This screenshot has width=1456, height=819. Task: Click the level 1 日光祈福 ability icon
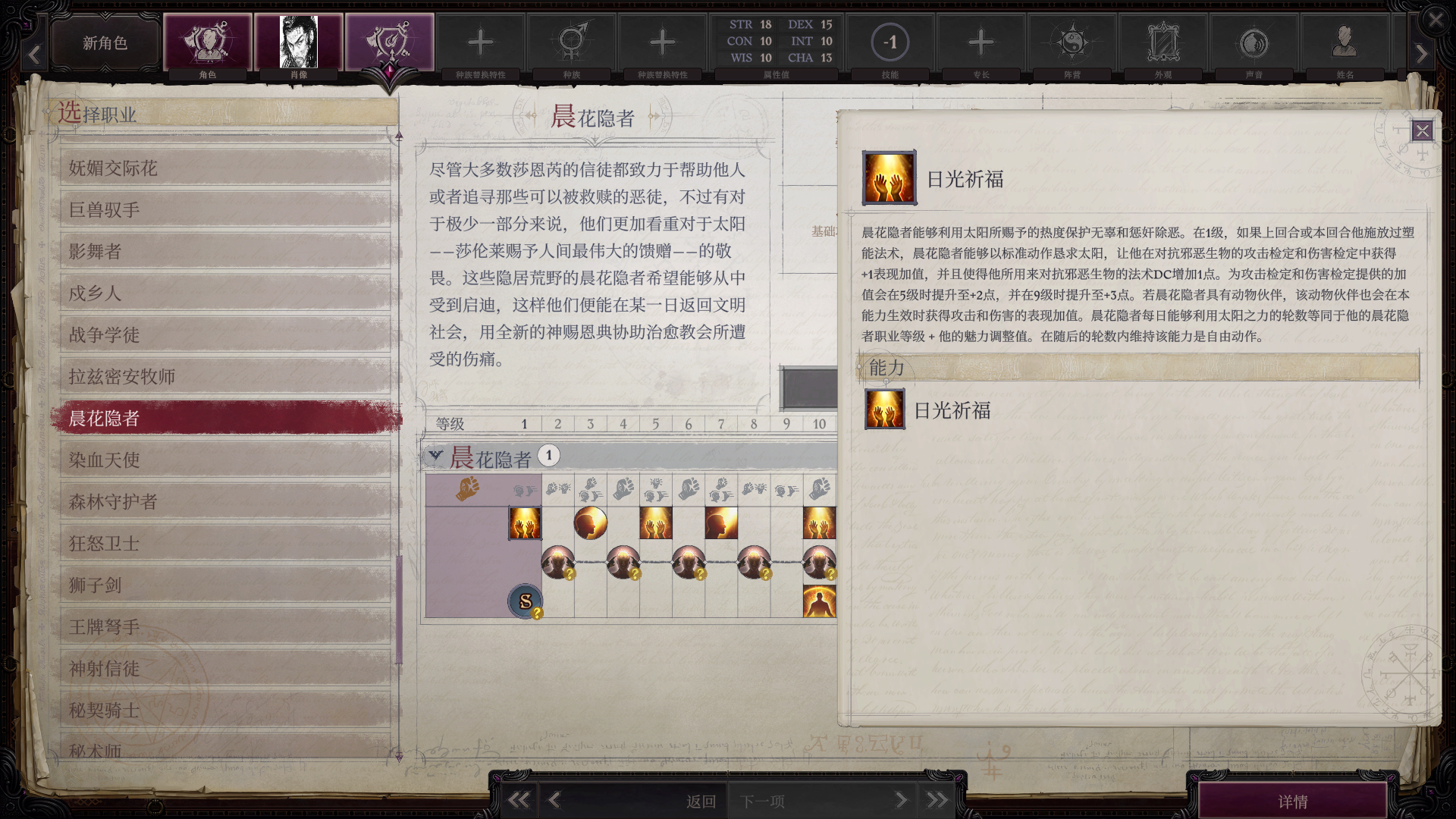click(x=525, y=523)
